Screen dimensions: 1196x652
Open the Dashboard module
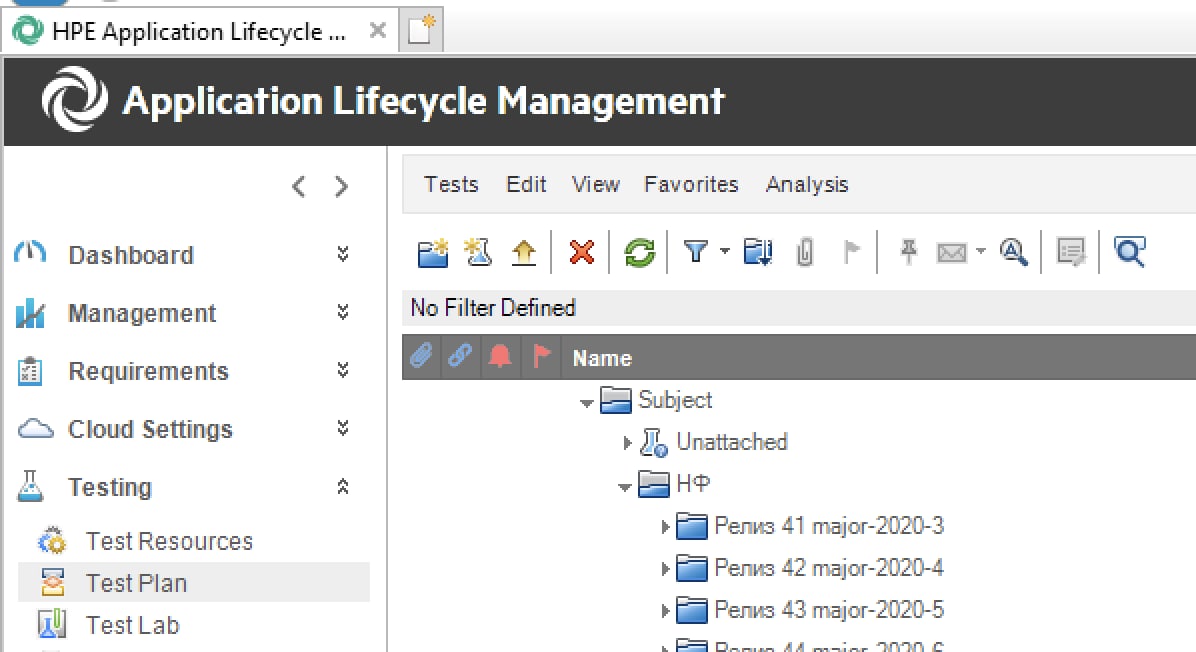131,255
